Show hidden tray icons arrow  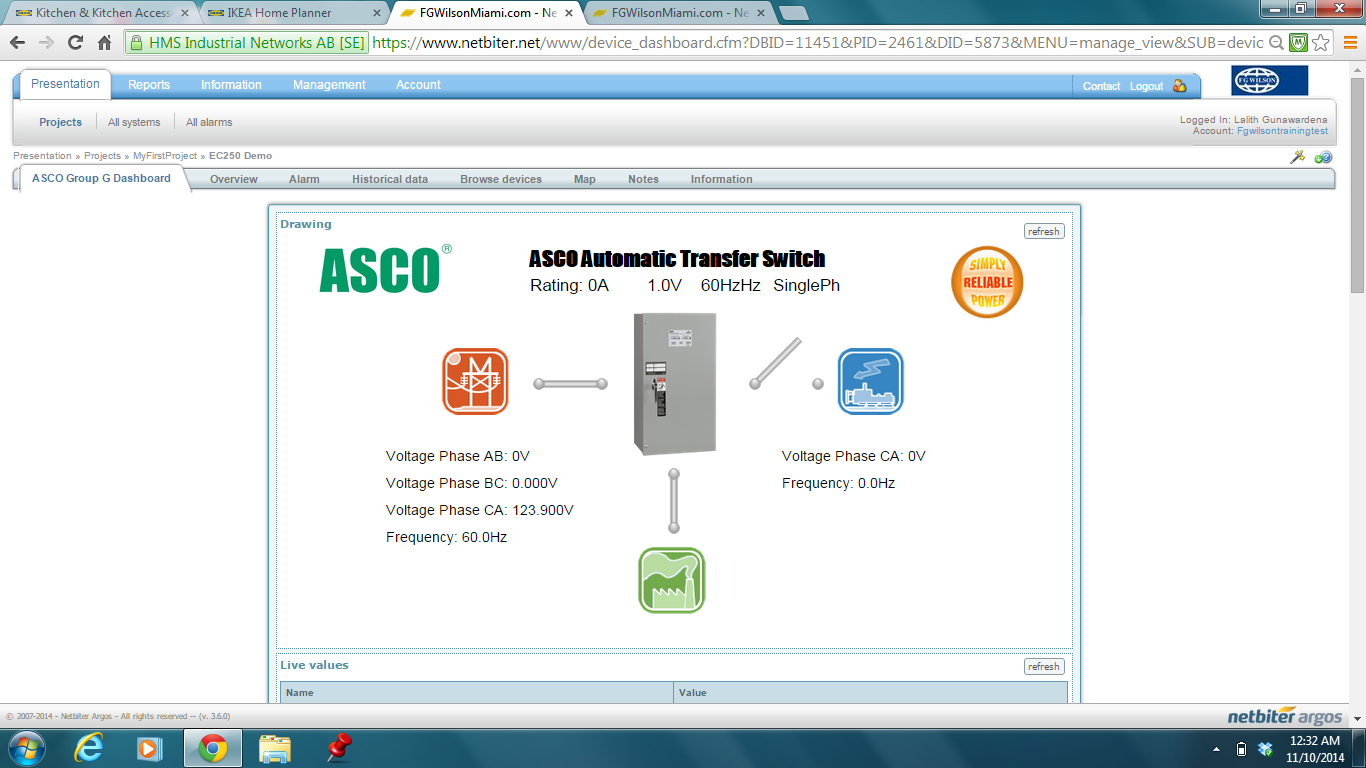pyautogui.click(x=1217, y=749)
